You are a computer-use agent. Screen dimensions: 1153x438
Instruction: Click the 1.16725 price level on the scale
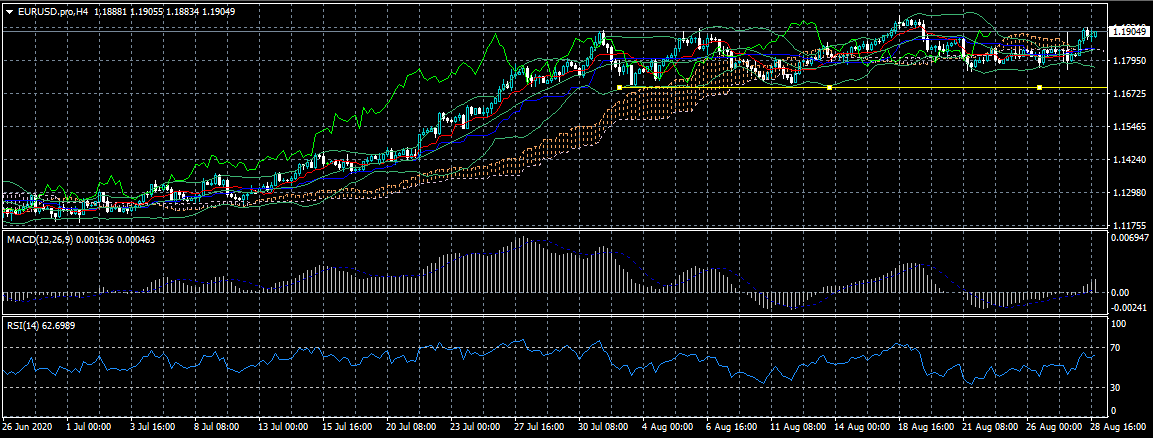(x=1128, y=94)
